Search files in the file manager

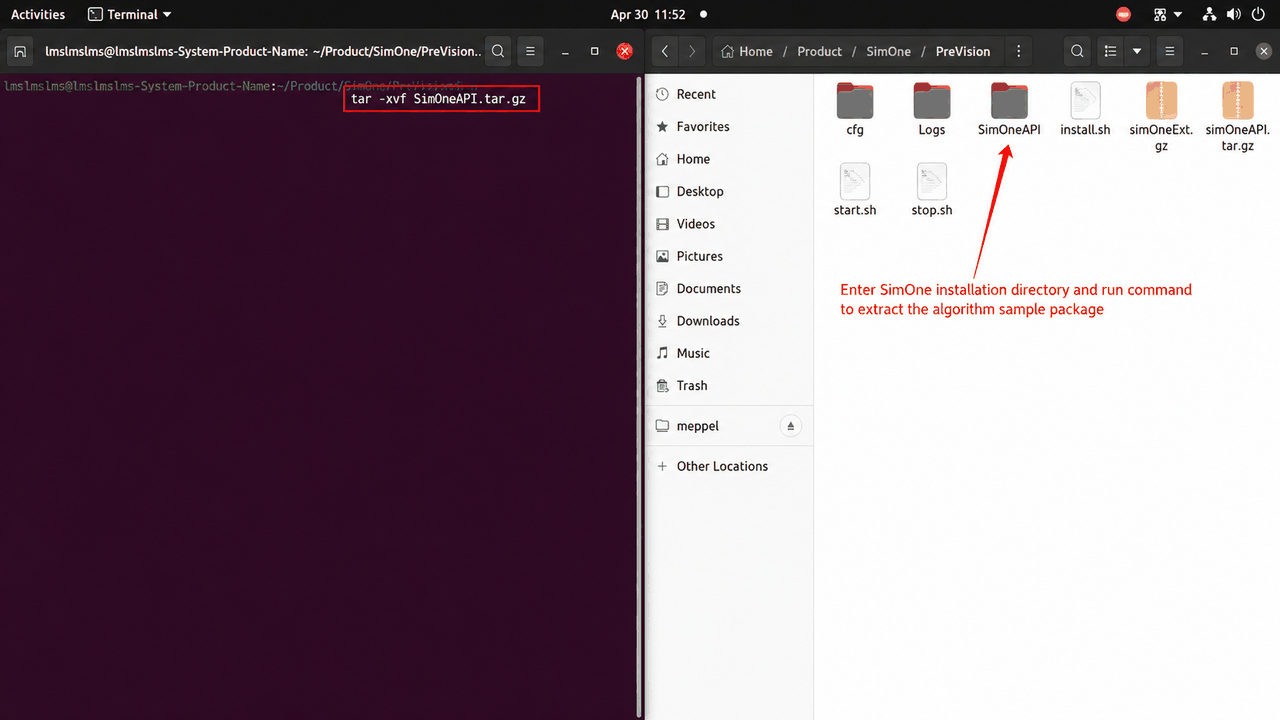[1077, 51]
